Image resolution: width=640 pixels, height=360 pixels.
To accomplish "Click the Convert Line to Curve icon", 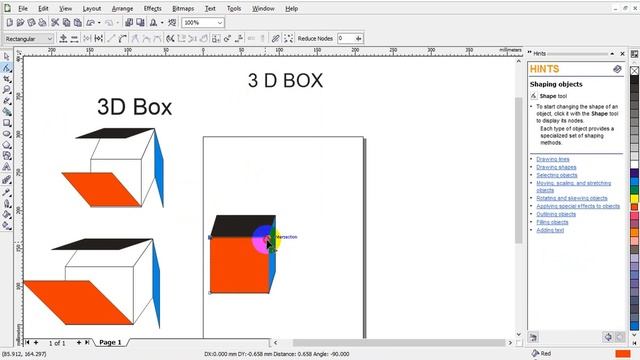I will point(122,38).
